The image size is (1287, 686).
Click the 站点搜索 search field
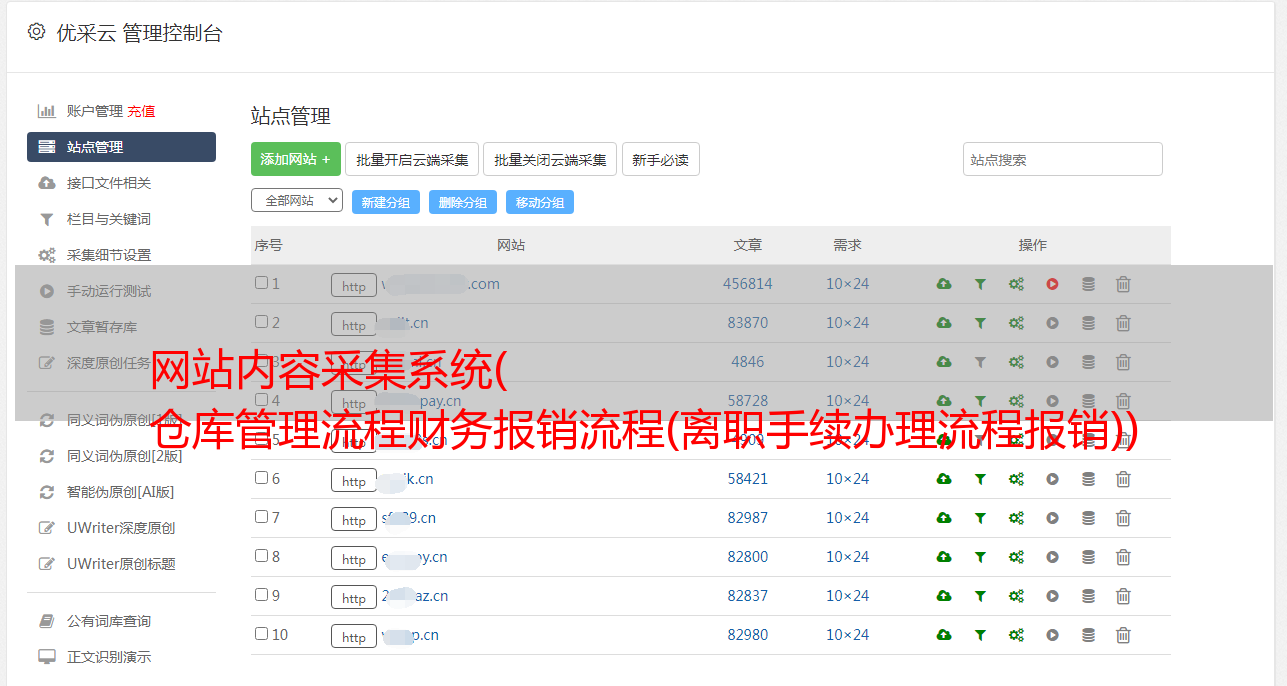point(1062,159)
